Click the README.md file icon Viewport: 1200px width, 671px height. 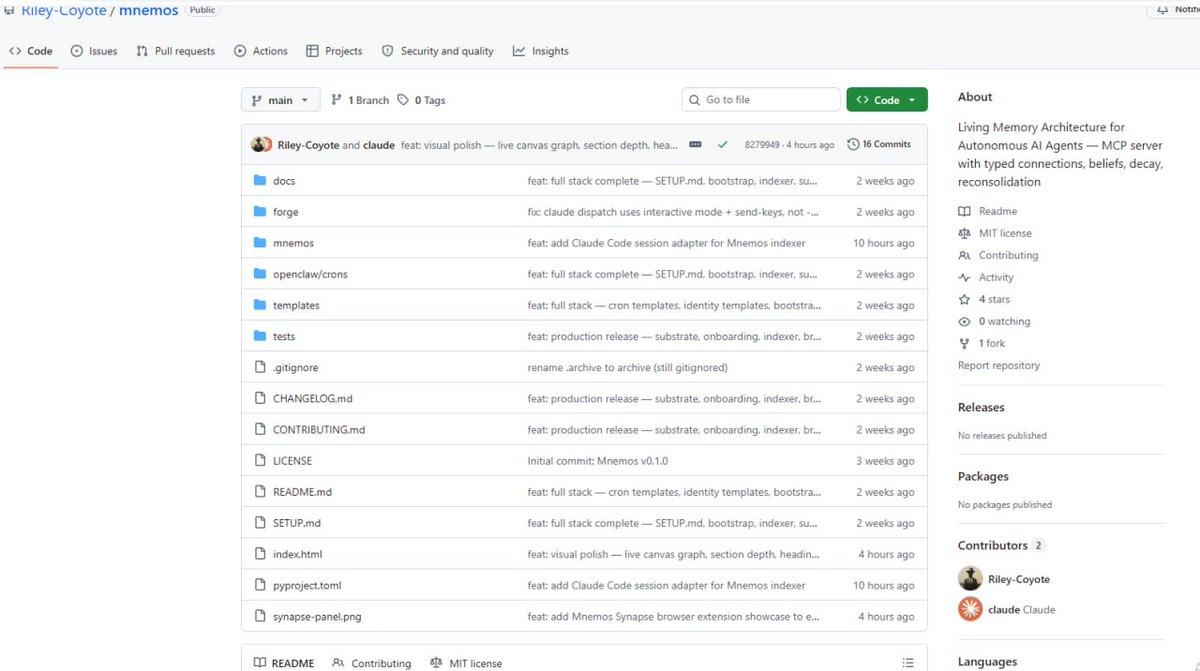pos(260,492)
